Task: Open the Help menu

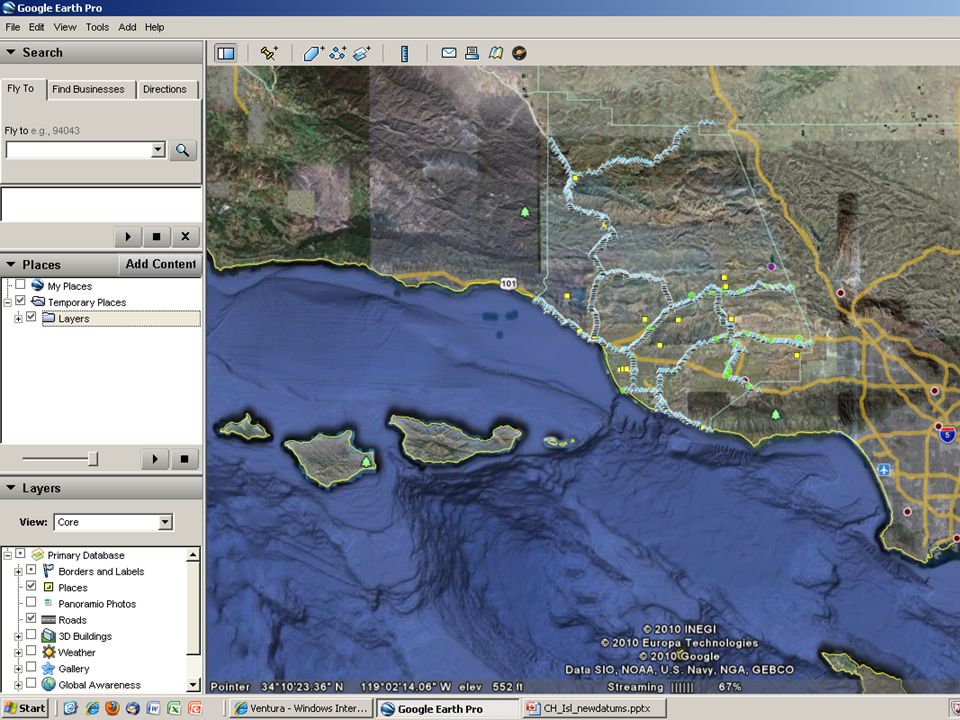Action: [154, 27]
